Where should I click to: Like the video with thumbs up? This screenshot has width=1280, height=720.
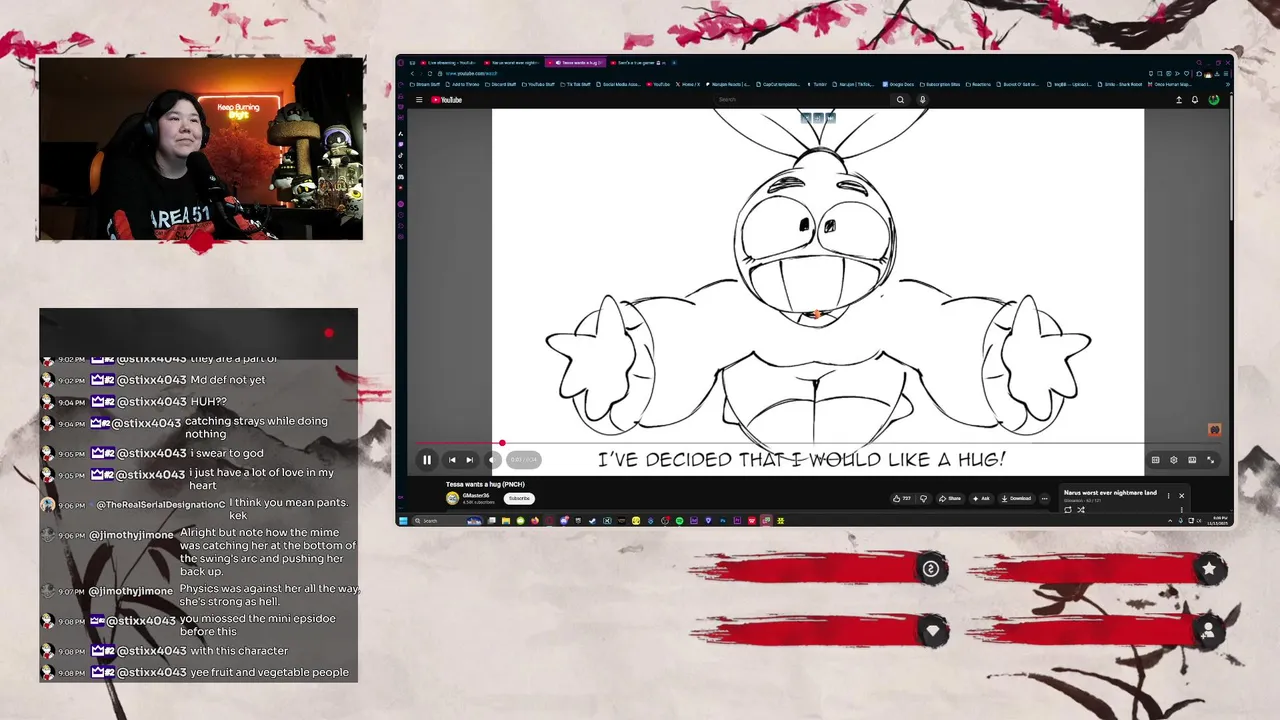tap(902, 498)
